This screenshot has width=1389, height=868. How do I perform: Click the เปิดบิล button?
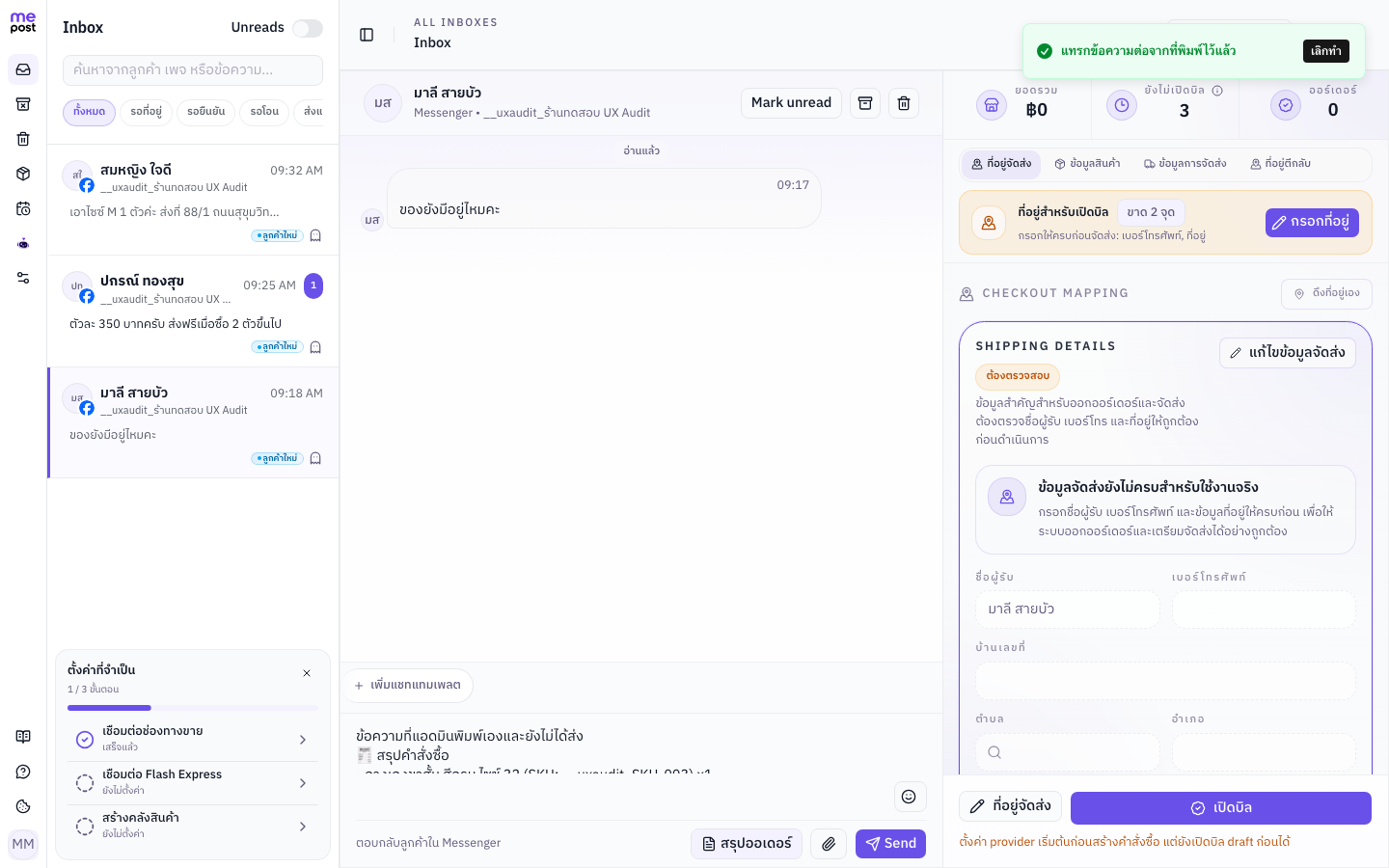[1221, 808]
